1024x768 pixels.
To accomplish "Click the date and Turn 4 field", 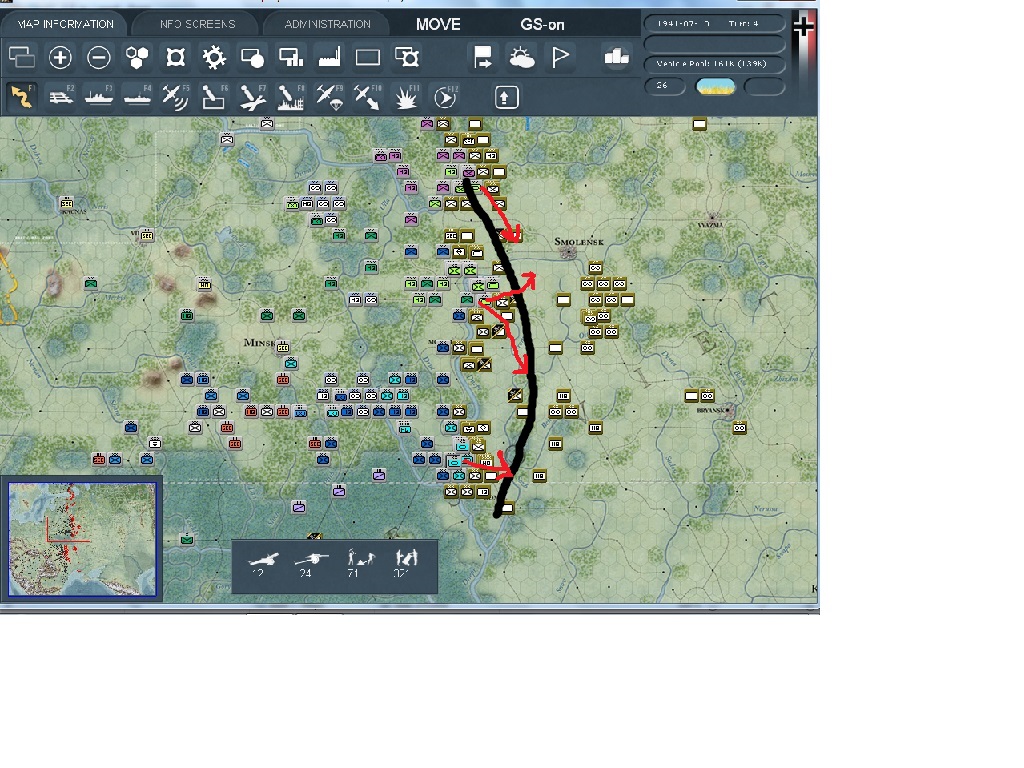I will (x=714, y=24).
